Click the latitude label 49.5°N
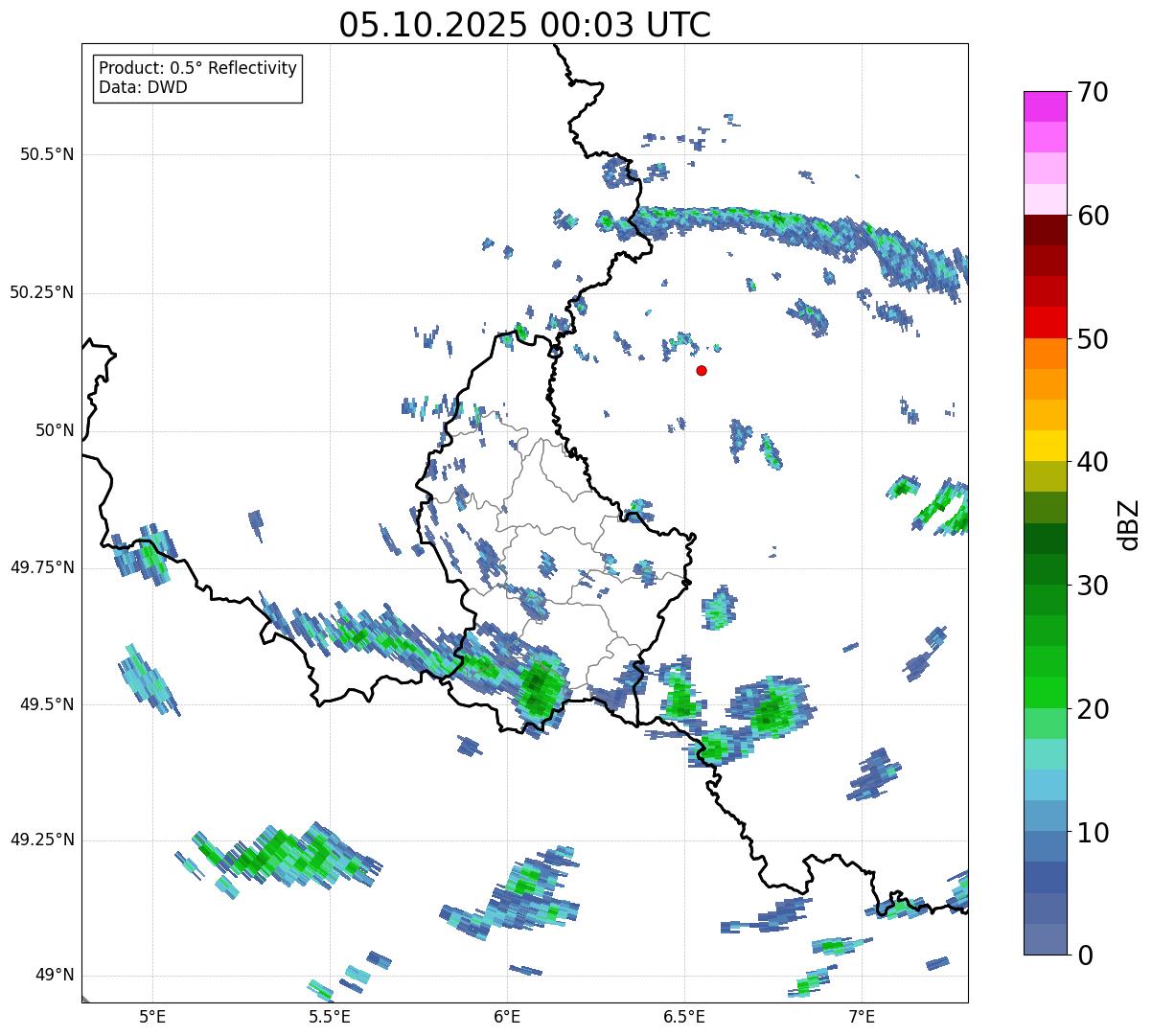This screenshot has width=1152, height=1036. 47,704
